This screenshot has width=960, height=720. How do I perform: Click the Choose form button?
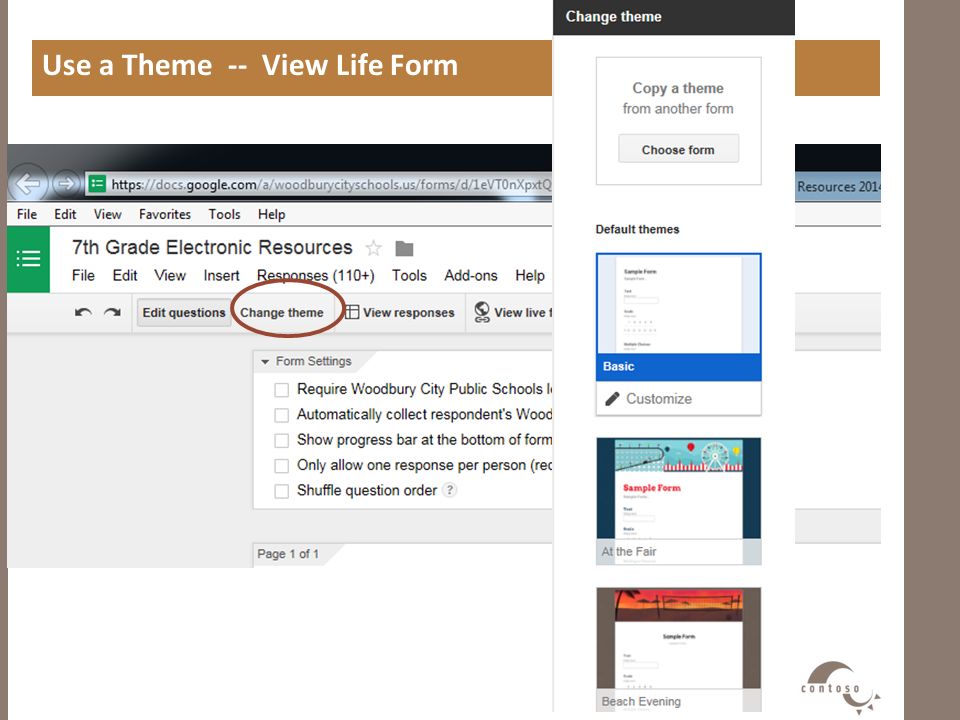pos(678,149)
